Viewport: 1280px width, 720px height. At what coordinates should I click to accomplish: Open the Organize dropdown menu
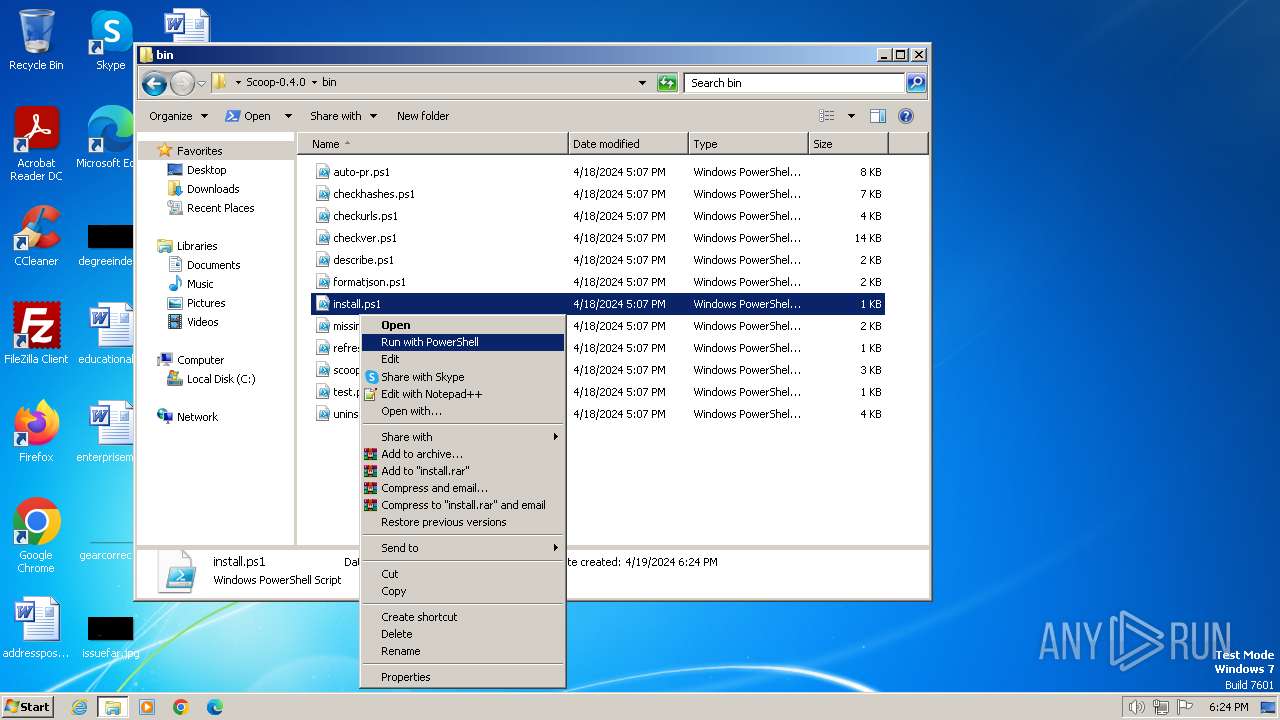pos(178,116)
